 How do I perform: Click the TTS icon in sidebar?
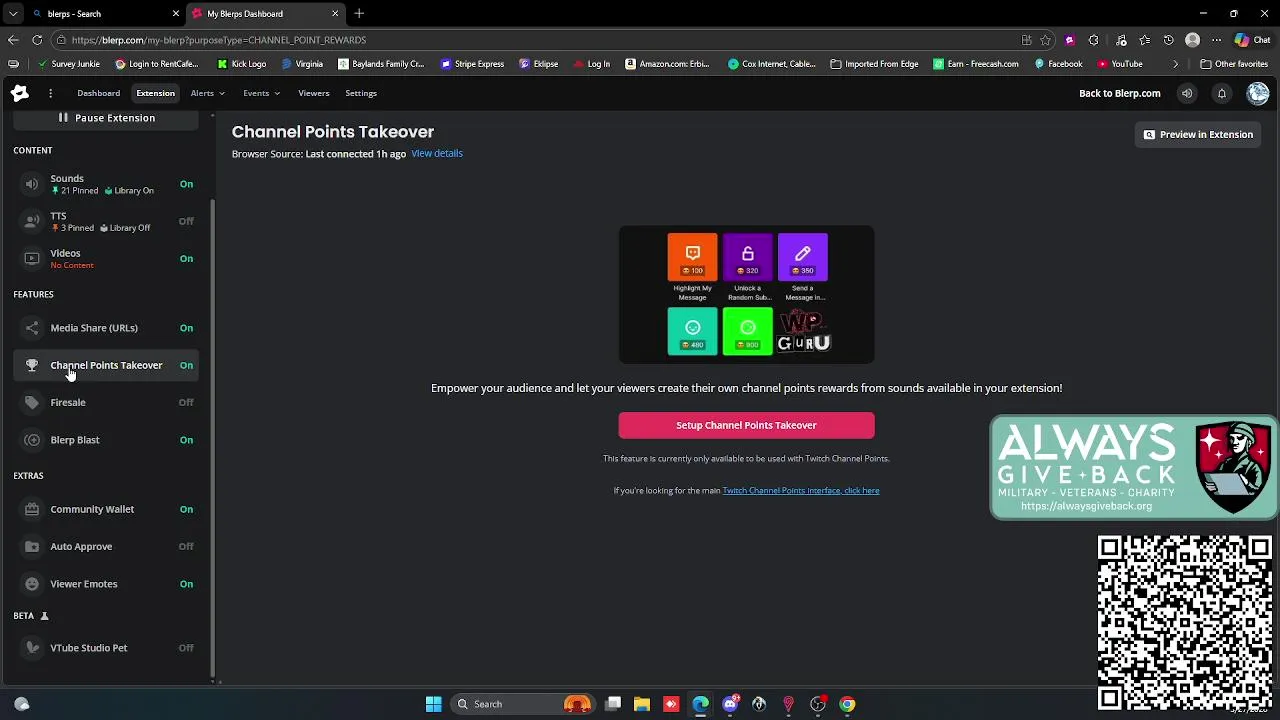point(32,221)
